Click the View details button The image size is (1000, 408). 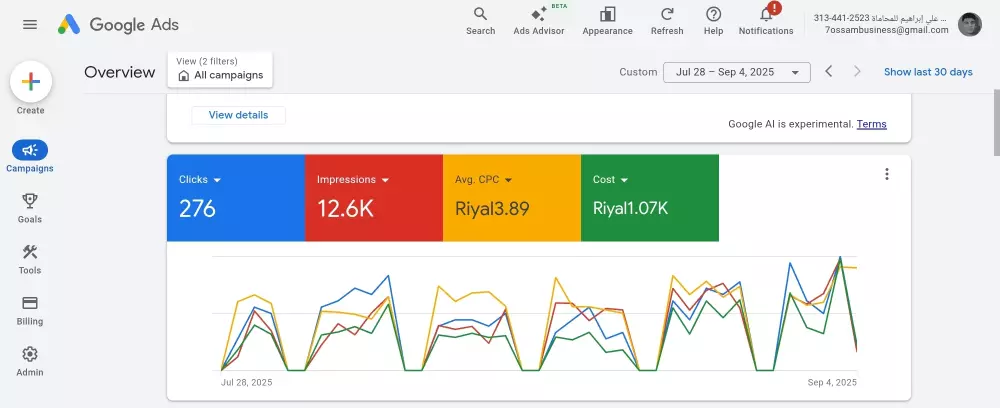coord(239,115)
